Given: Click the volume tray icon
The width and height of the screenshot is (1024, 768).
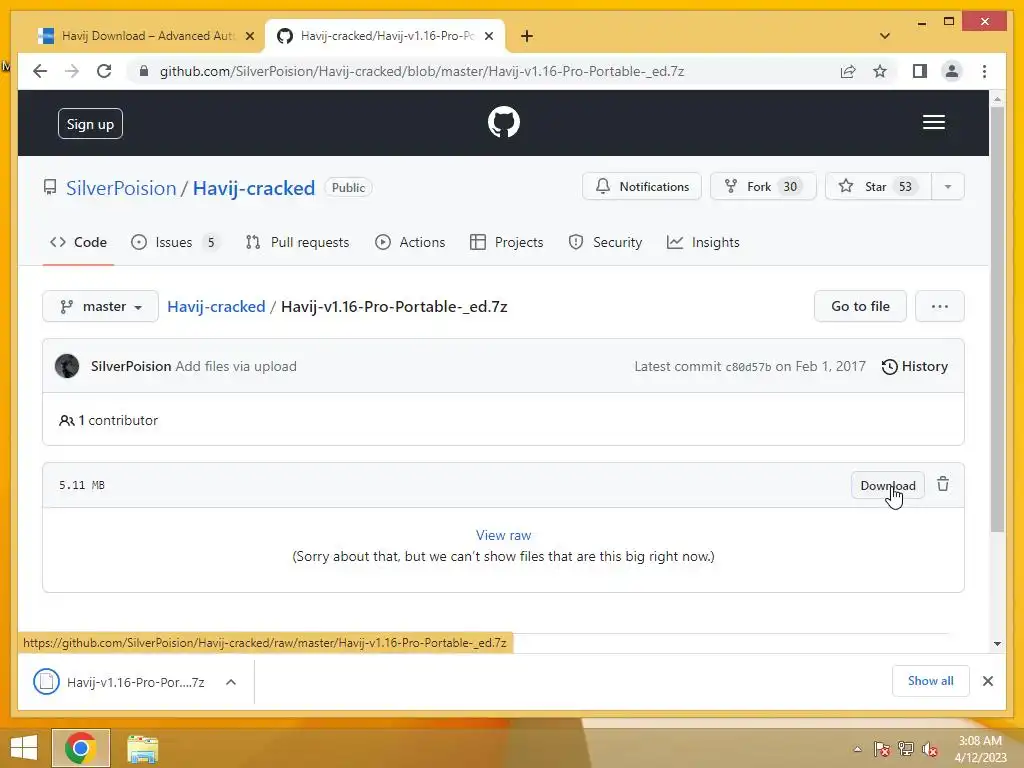Looking at the screenshot, I should 930,749.
